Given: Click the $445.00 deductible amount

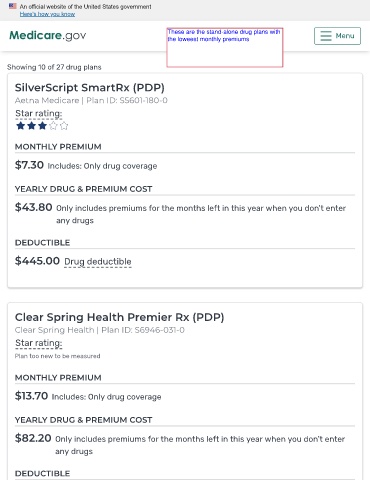Looking at the screenshot, I should pos(37,261).
